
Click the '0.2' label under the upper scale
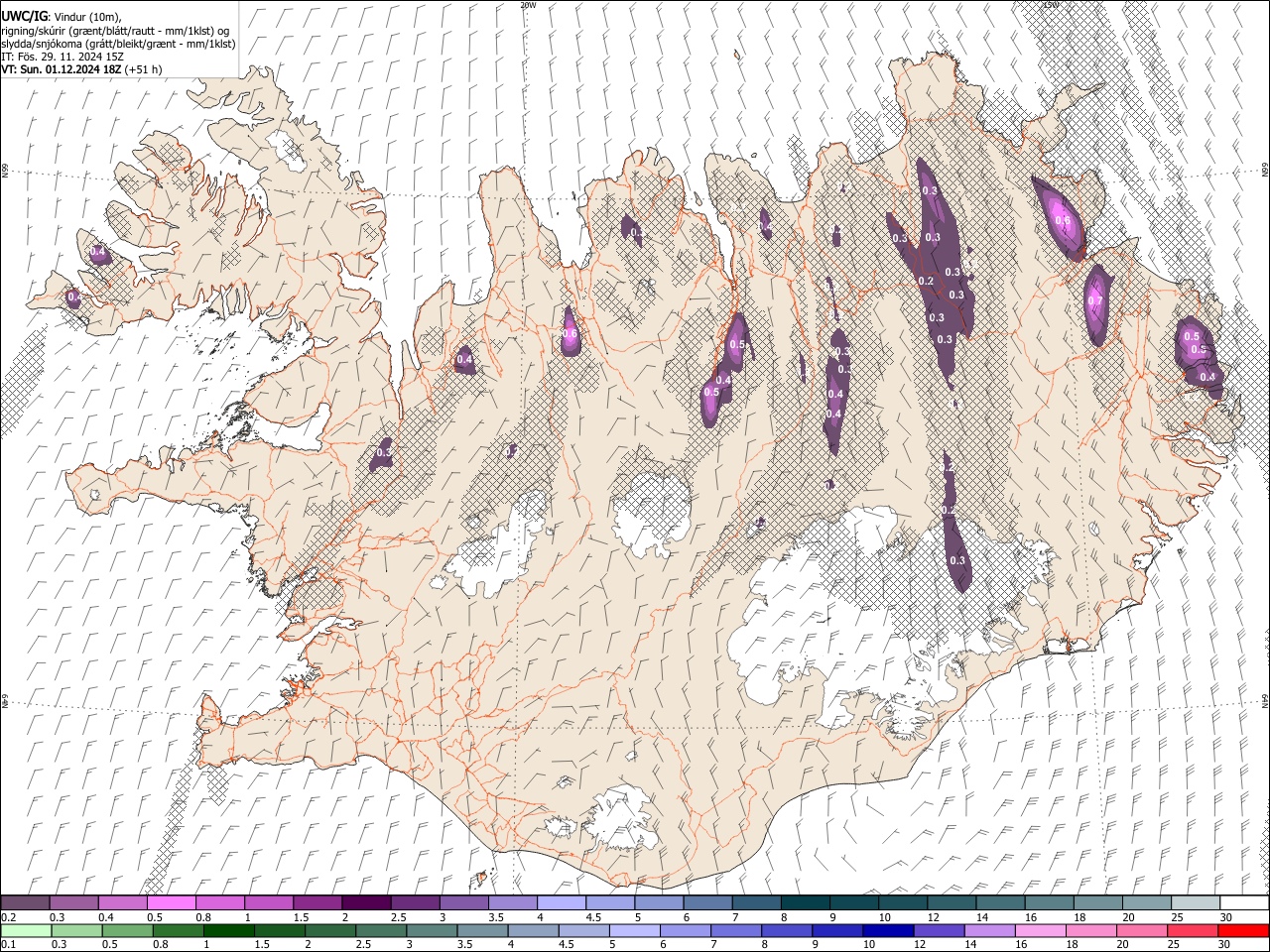click(8, 917)
